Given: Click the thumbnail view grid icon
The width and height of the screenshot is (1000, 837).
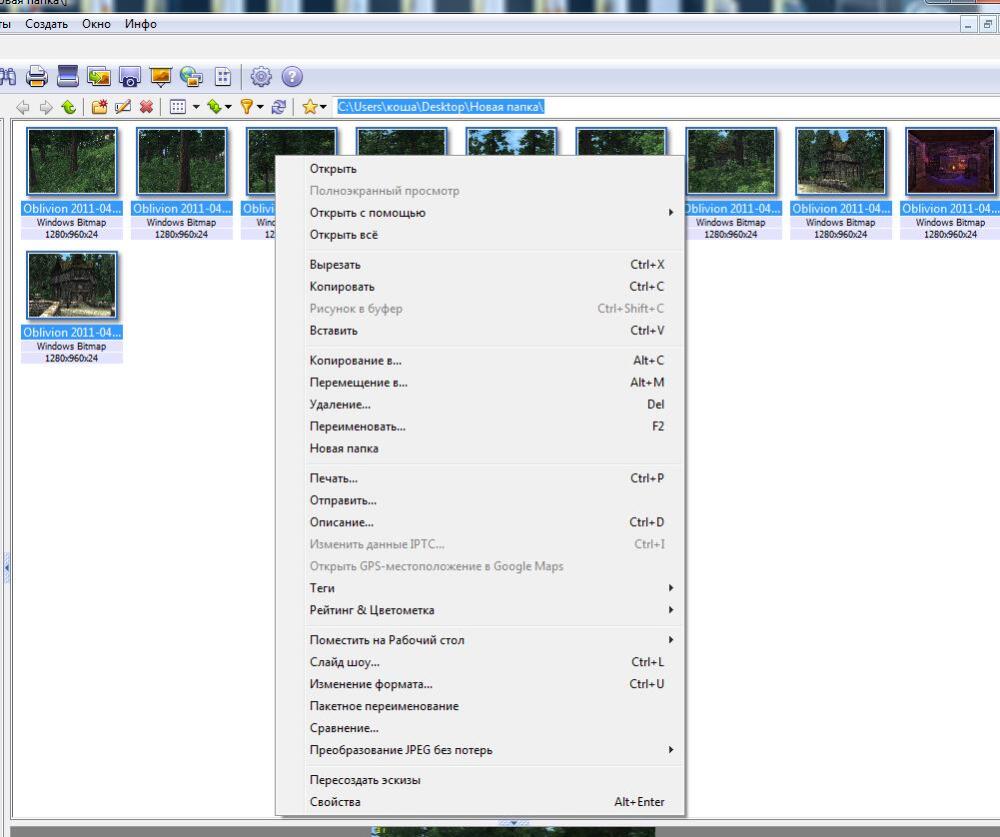Looking at the screenshot, I should pyautogui.click(x=178, y=107).
